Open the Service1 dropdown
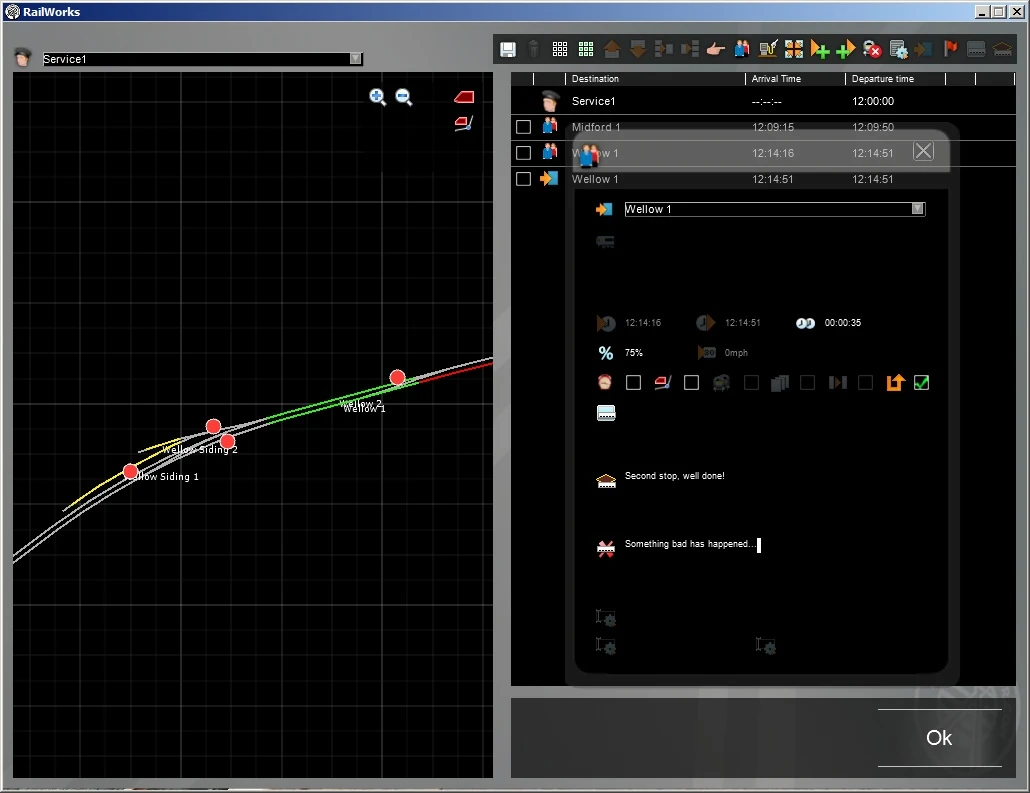Screen dimensions: 1030x793 point(355,58)
